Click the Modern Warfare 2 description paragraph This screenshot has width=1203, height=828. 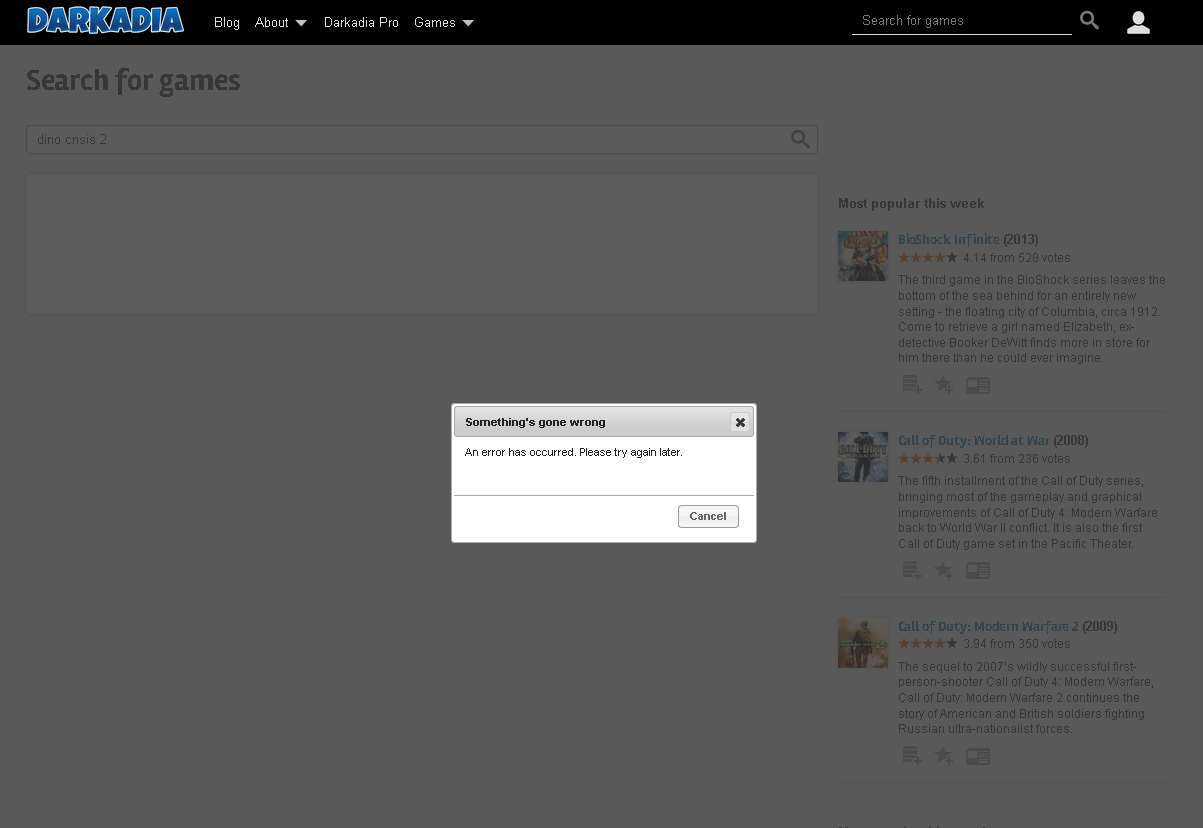tap(1026, 698)
